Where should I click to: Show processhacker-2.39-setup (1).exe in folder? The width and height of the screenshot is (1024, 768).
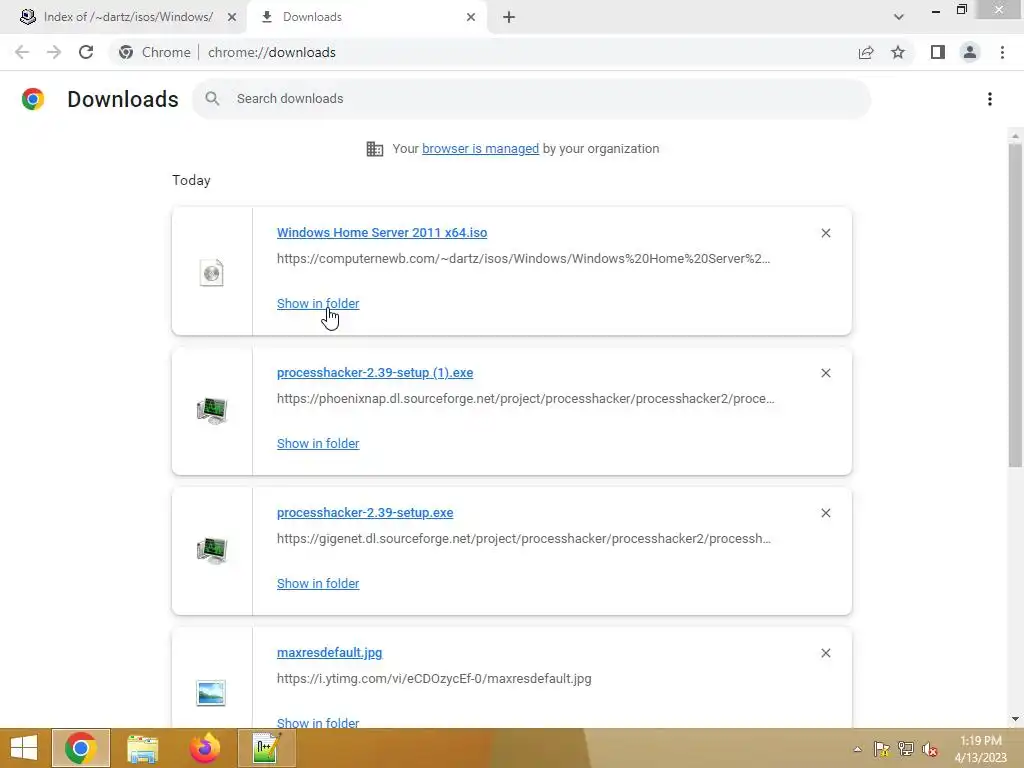coord(318,443)
